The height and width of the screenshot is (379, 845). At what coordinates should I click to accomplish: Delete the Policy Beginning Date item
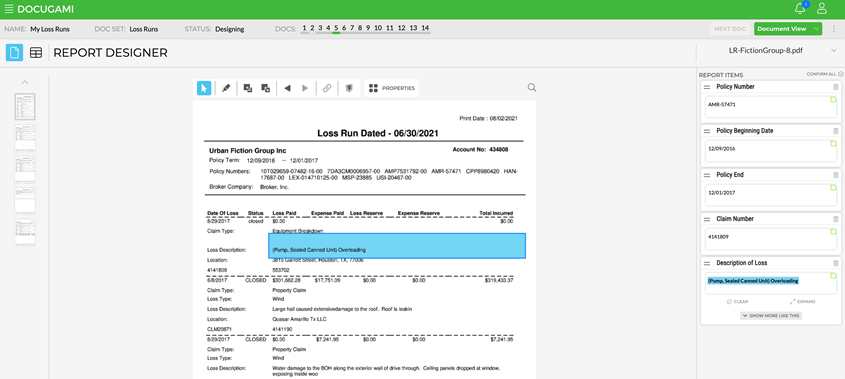(x=836, y=131)
